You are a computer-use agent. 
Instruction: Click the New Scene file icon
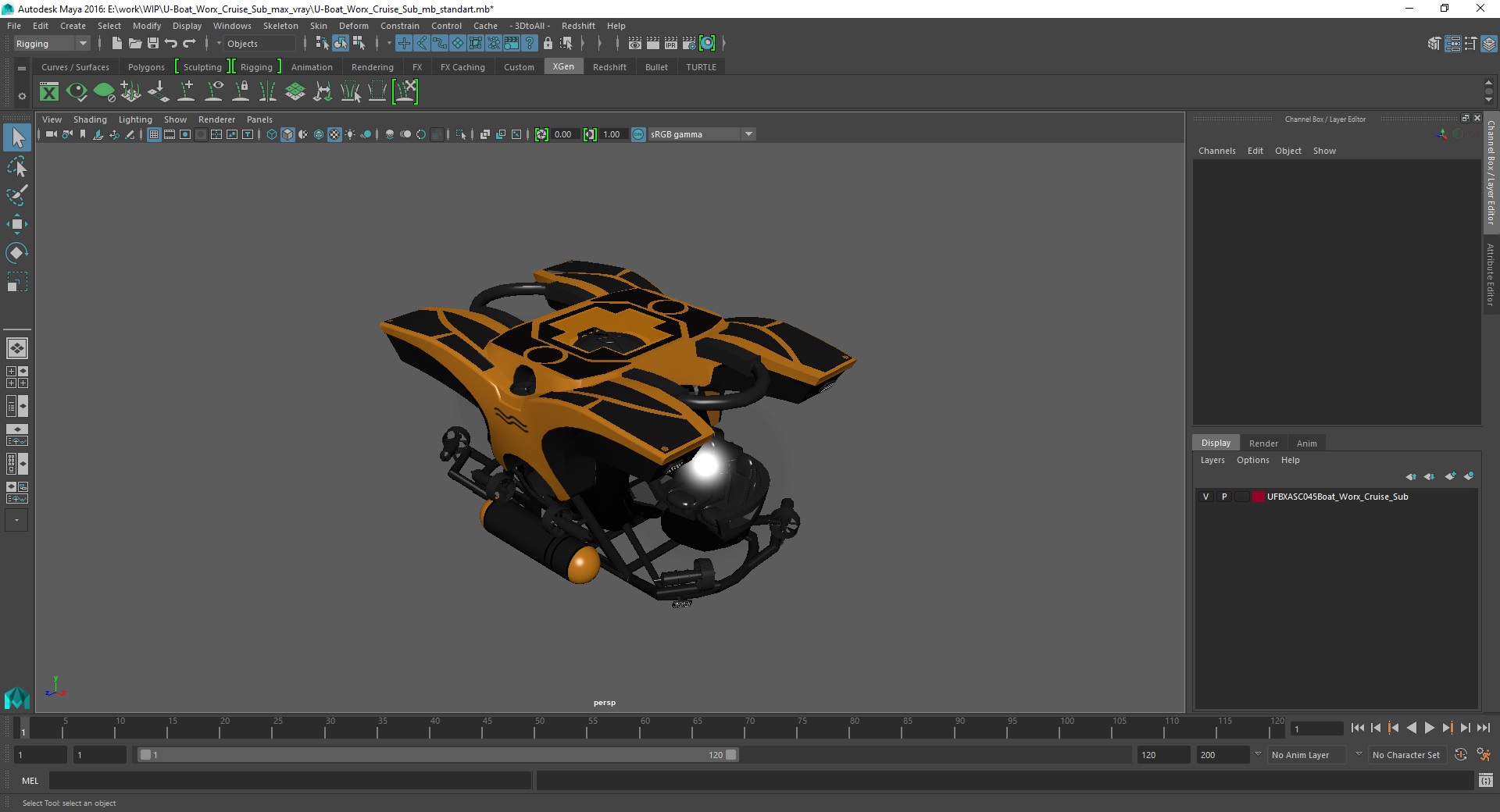(116, 44)
